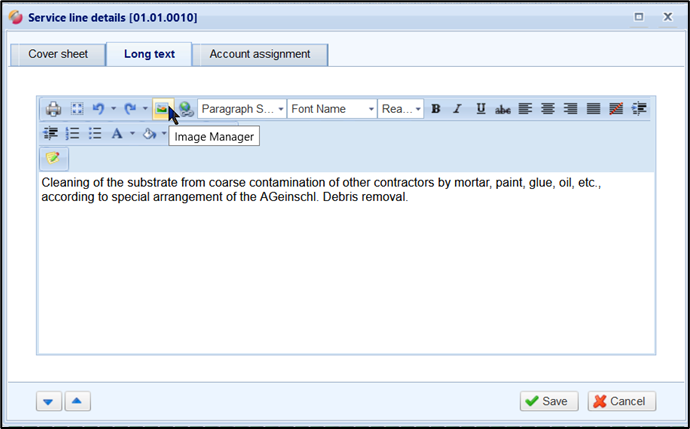Screen dimensions: 690x429
Task: Switch to the Account assignment tab
Action: [x=260, y=54]
